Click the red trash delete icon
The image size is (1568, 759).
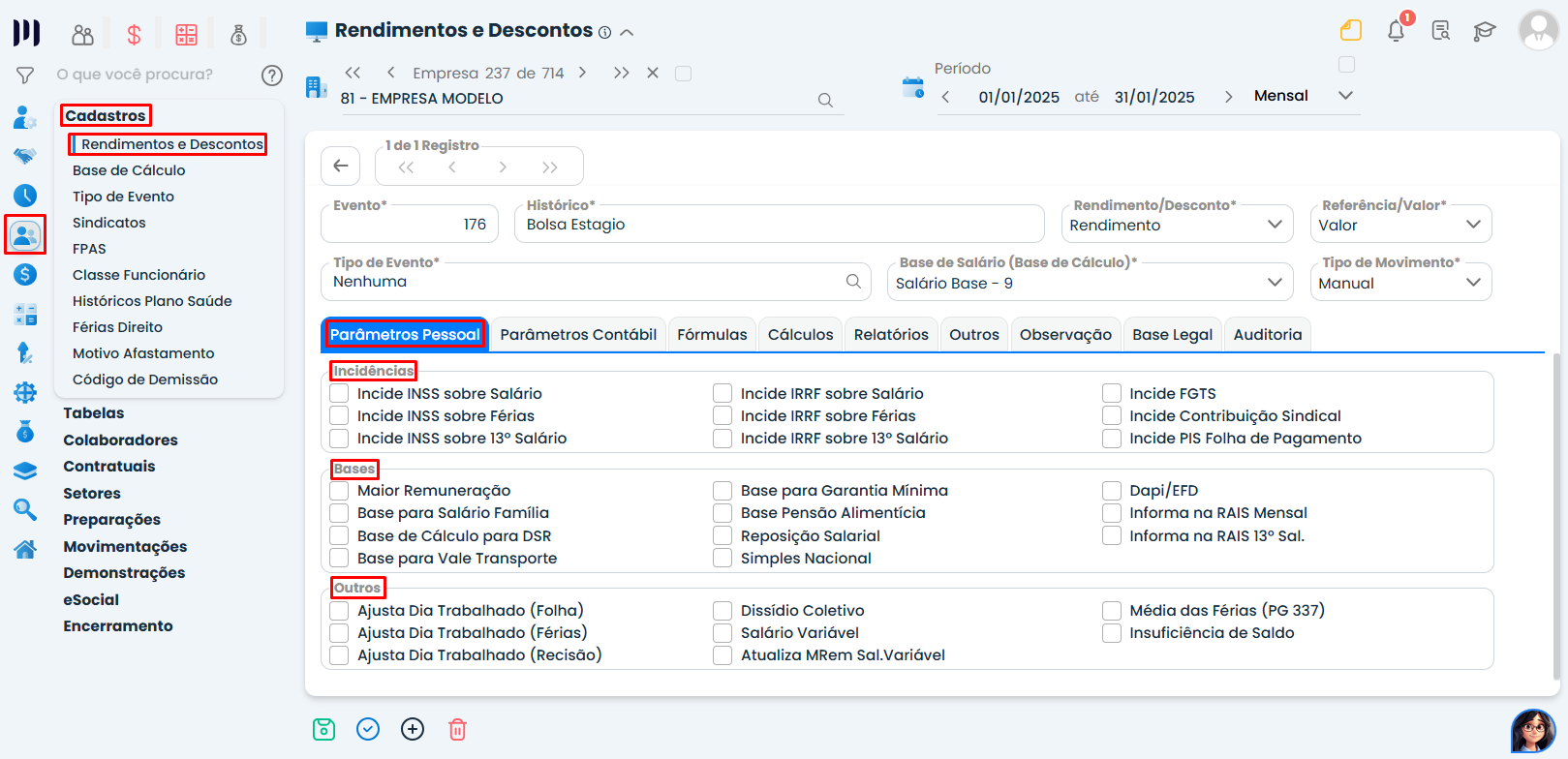[457, 729]
